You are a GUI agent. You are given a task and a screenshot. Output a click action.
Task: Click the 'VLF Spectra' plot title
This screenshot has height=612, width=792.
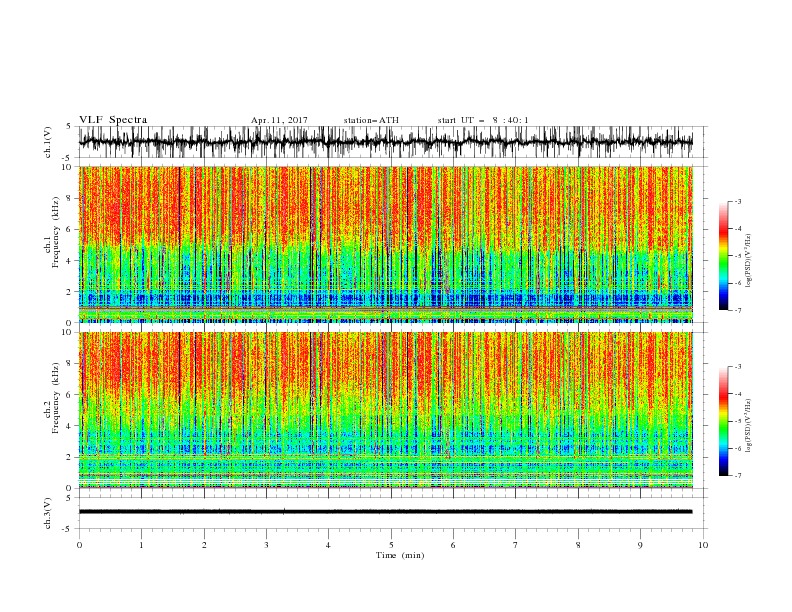[113, 120]
